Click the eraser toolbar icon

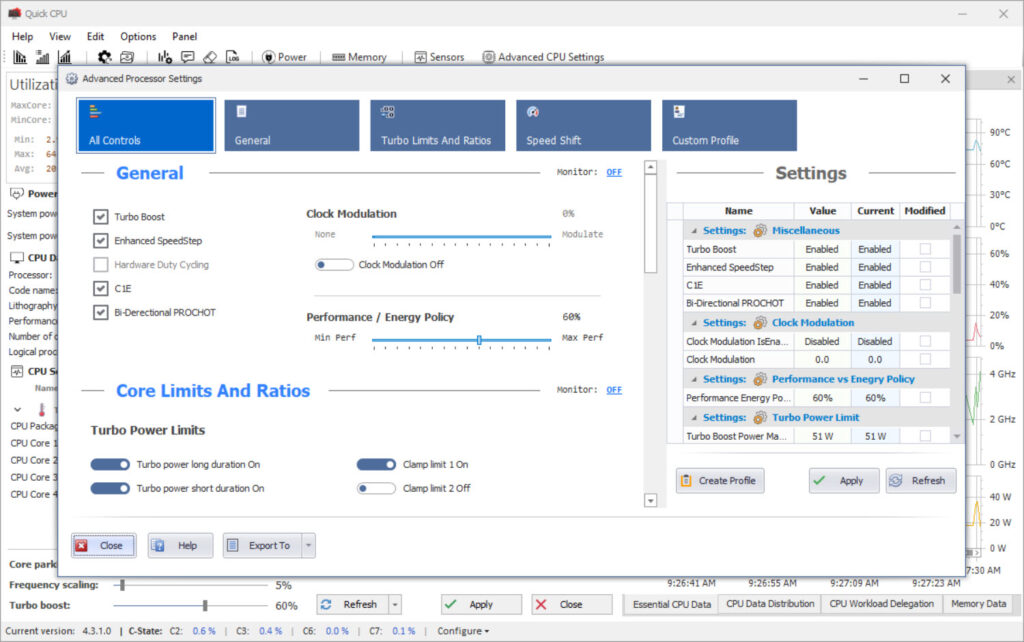pos(210,57)
